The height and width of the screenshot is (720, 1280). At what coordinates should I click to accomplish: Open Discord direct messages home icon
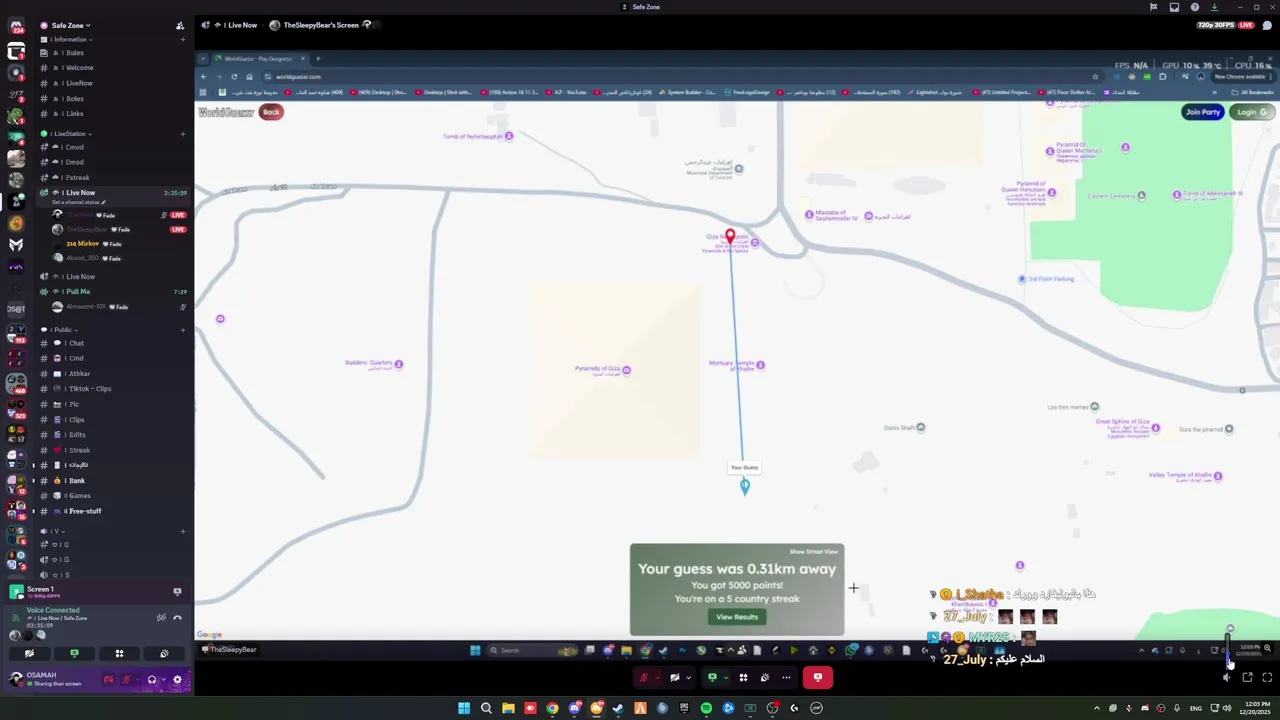tap(16, 27)
